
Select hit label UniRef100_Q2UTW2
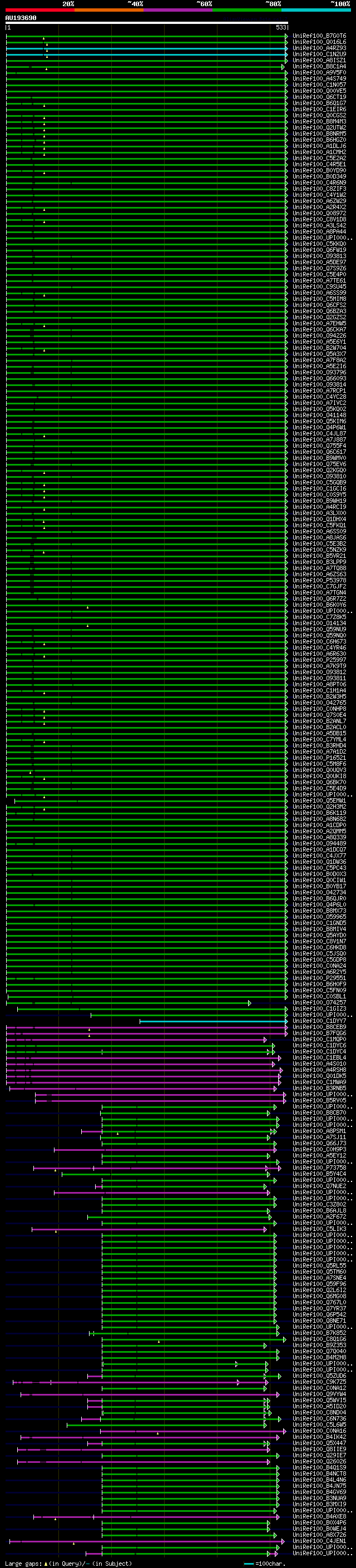319,128
